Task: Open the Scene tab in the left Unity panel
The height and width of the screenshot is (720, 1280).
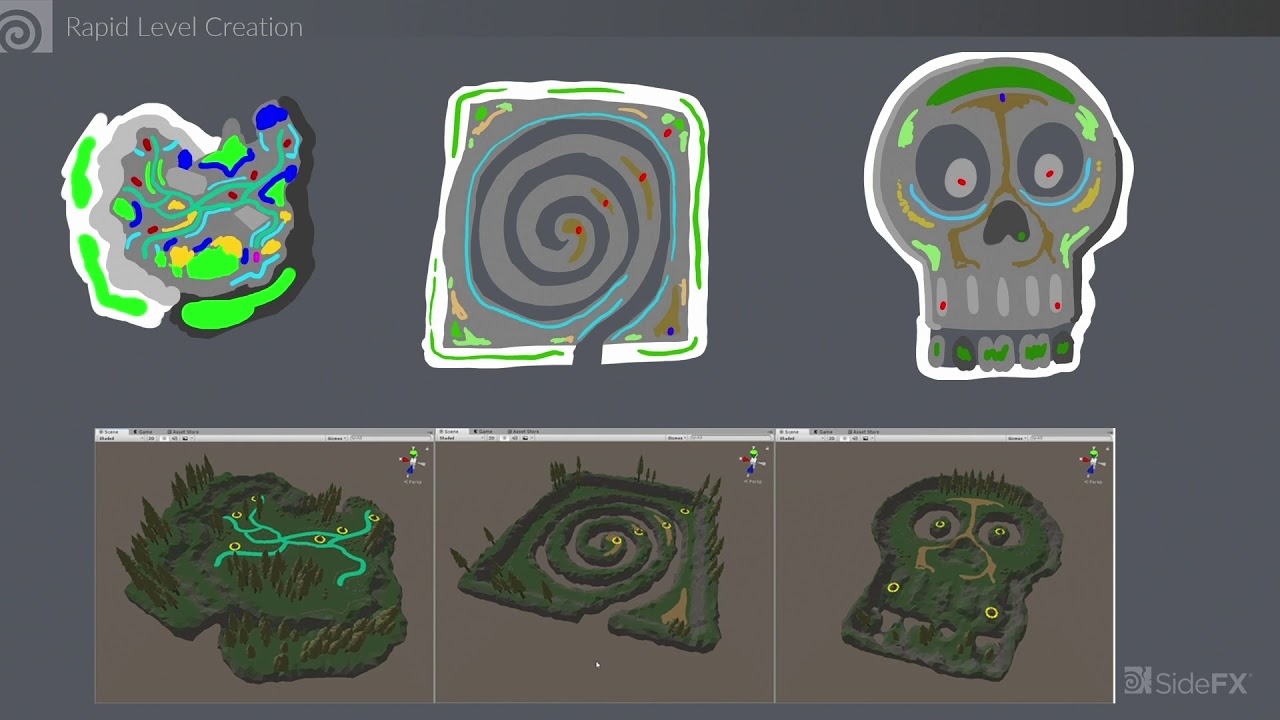Action: pos(111,432)
